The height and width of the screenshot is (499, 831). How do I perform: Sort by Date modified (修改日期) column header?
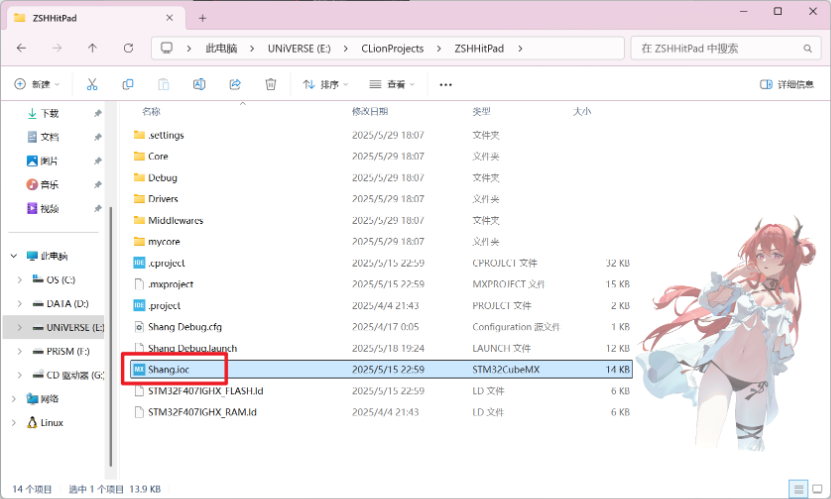click(370, 111)
